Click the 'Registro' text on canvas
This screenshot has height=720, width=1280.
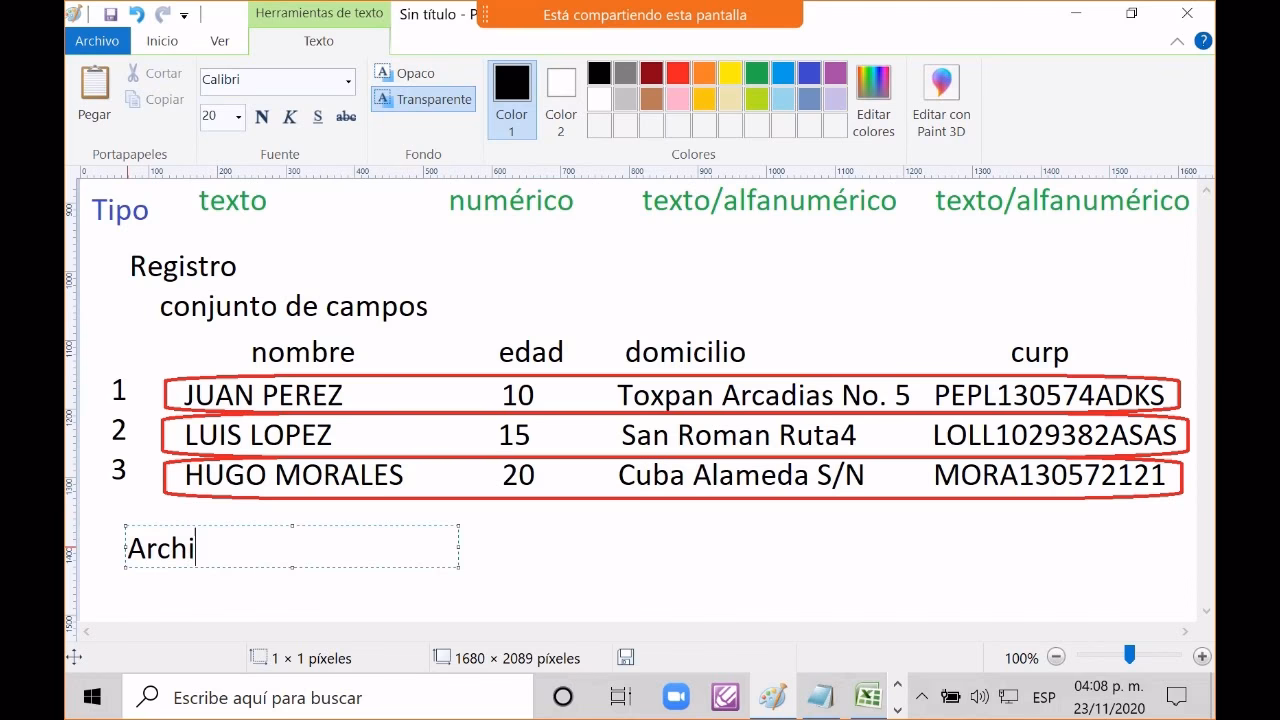click(x=183, y=267)
